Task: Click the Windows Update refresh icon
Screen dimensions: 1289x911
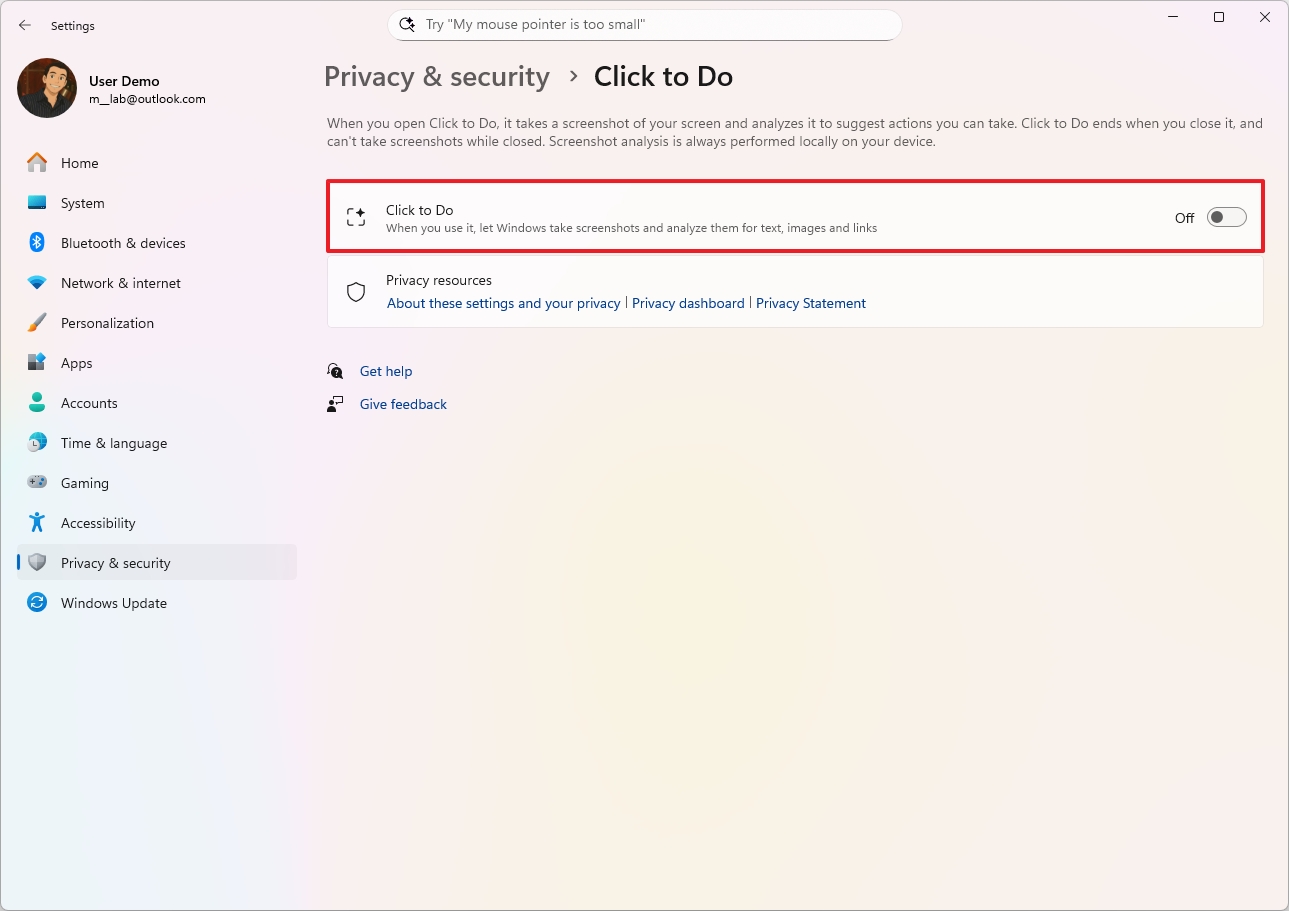Action: [37, 602]
